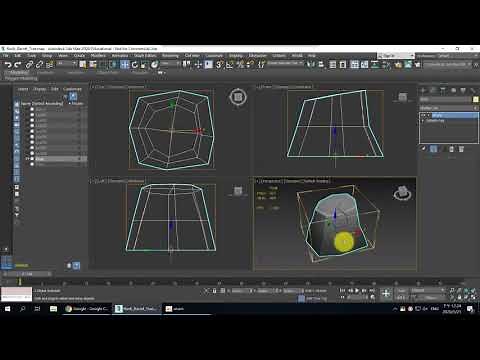Viewport: 480px width, 360px height.
Task: Click the Pin Stack icon
Action: pyautogui.click(x=423, y=149)
